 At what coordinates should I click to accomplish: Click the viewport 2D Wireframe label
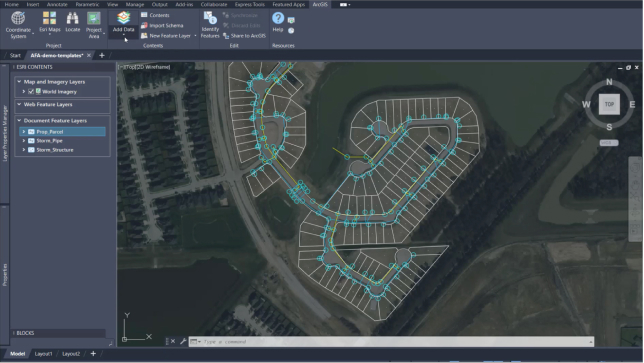tap(153, 67)
